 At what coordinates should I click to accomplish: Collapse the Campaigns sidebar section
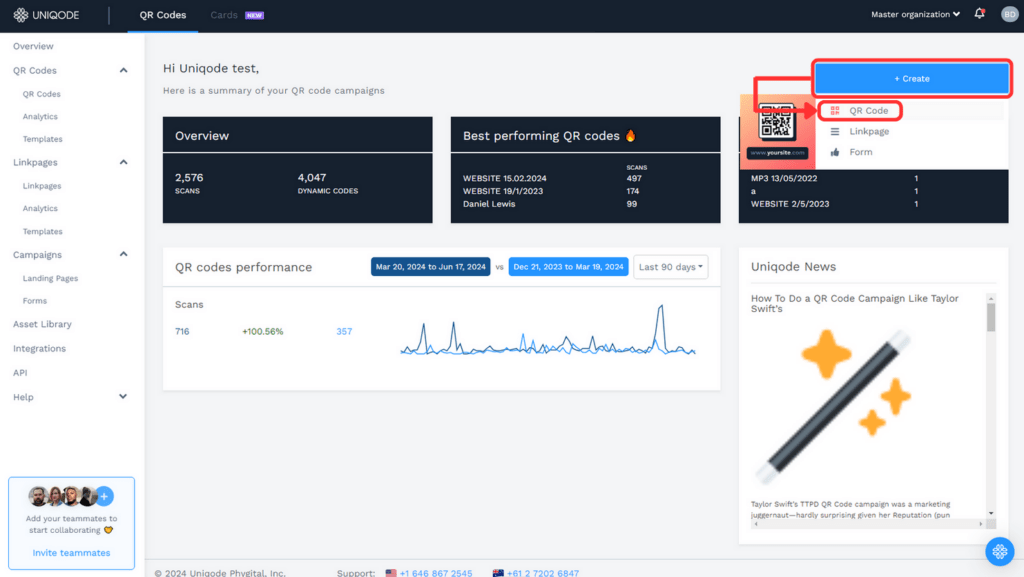[x=123, y=255]
